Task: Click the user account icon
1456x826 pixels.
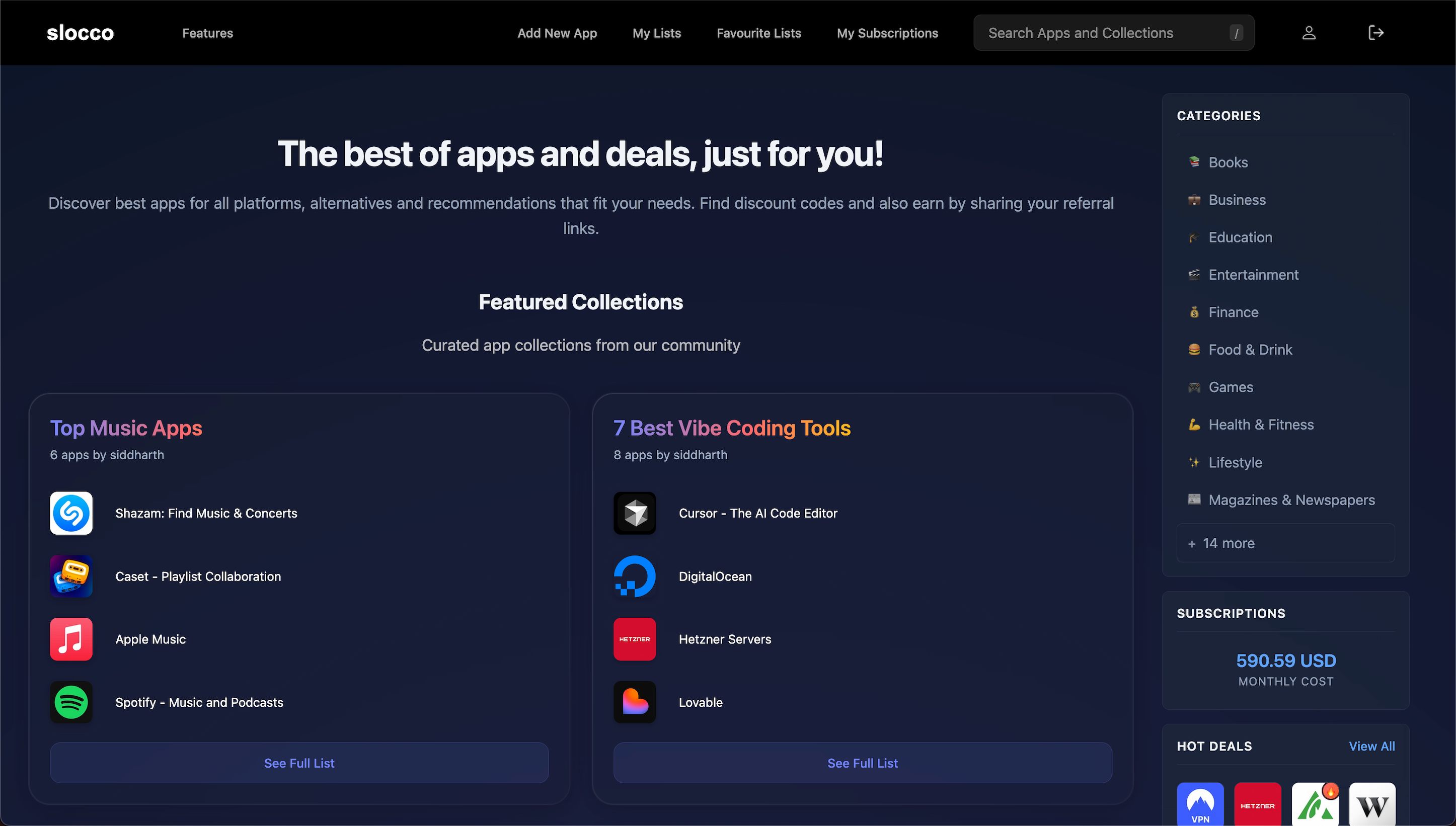Action: click(1309, 32)
